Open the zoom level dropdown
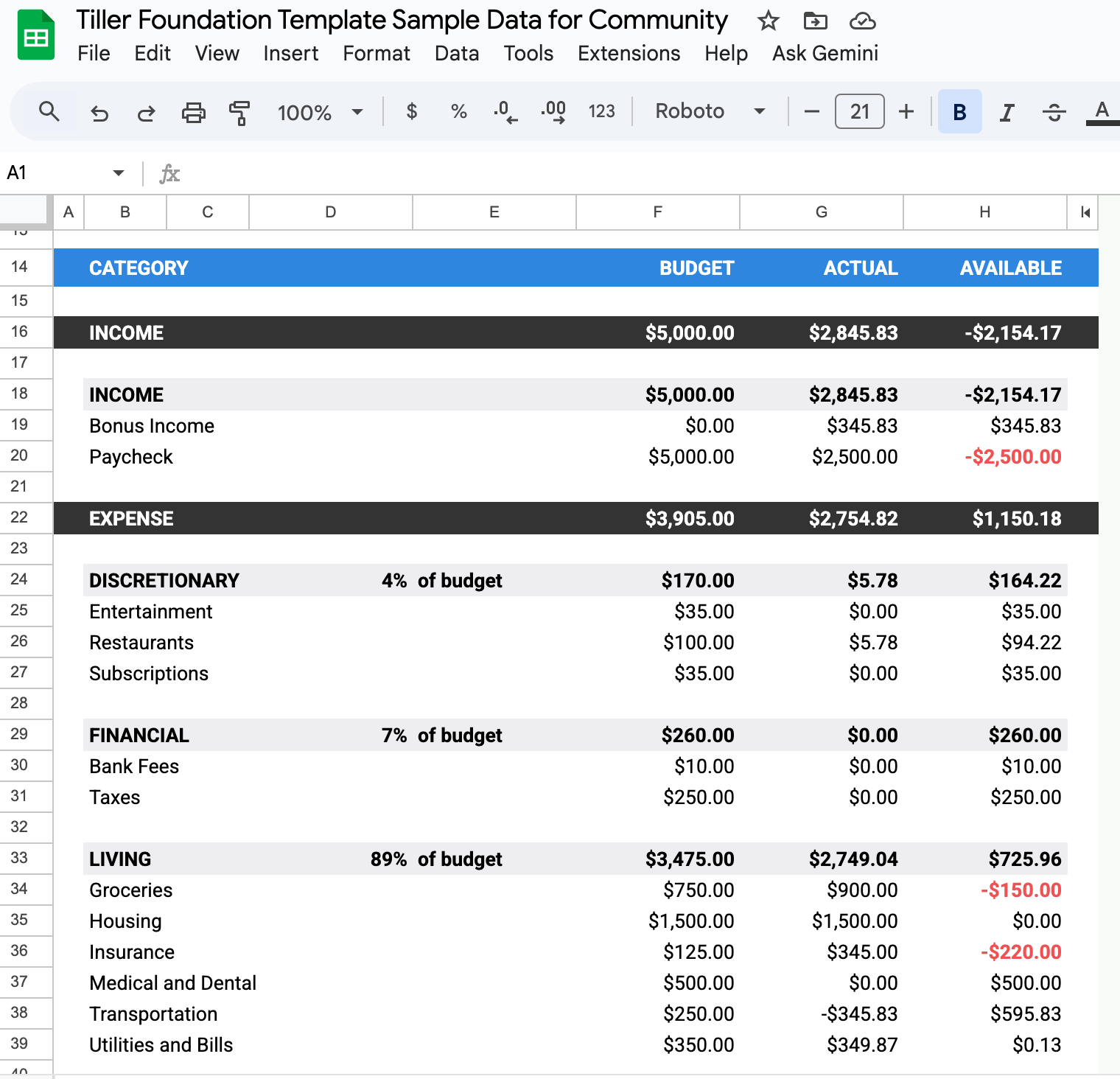 [x=320, y=112]
